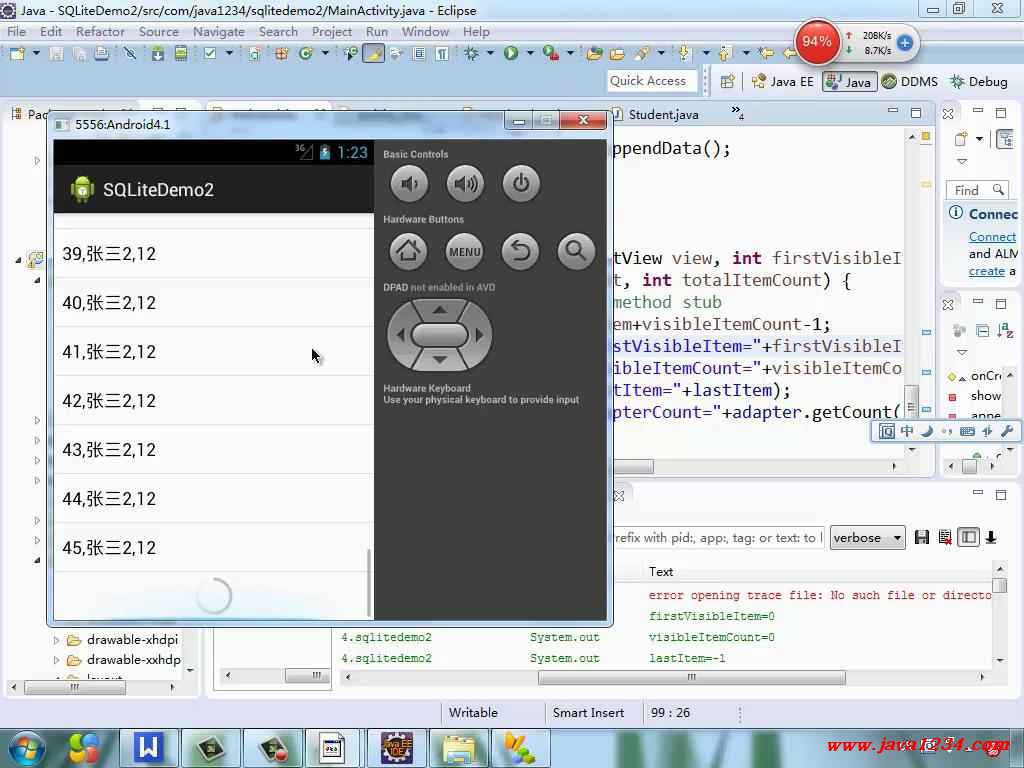
Task: Click the Open Type icon
Action: point(594,54)
